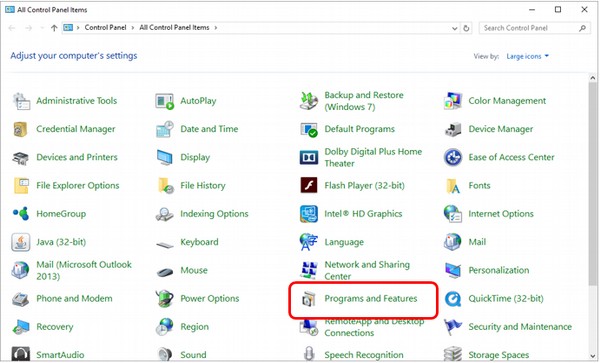This screenshot has width=600, height=363.
Task: Open the Ease of Access Center icon
Action: coord(453,158)
